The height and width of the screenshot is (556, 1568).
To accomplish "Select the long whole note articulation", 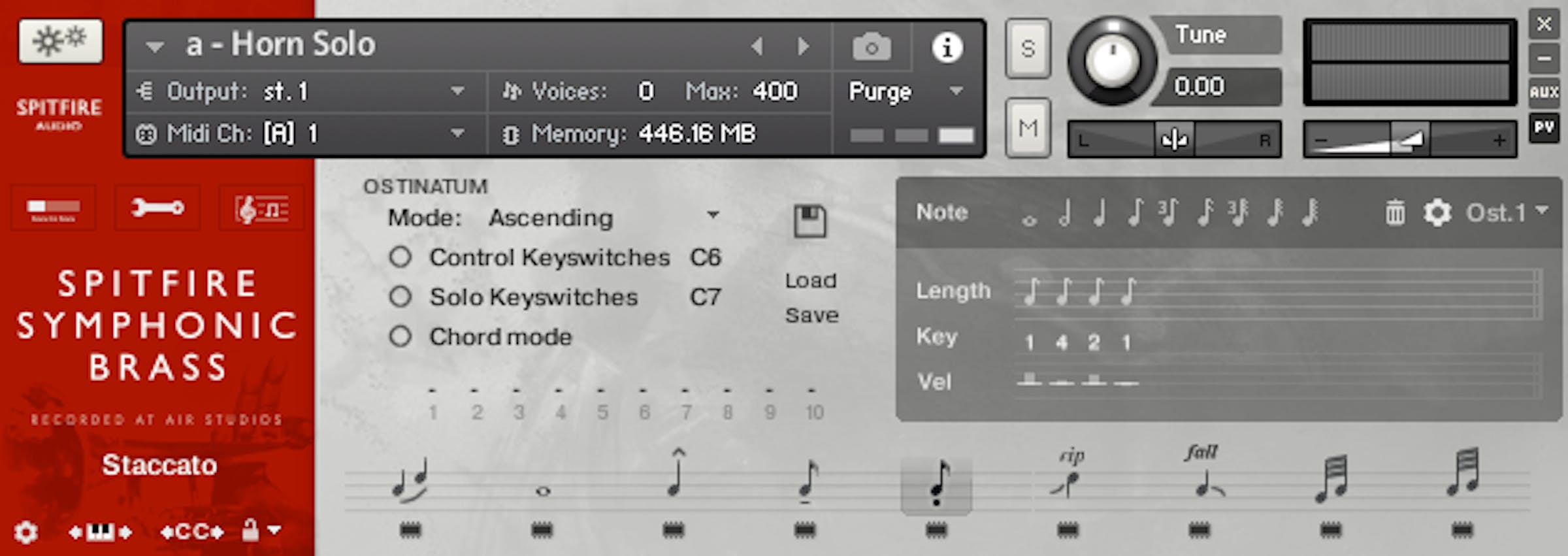I will tap(542, 491).
